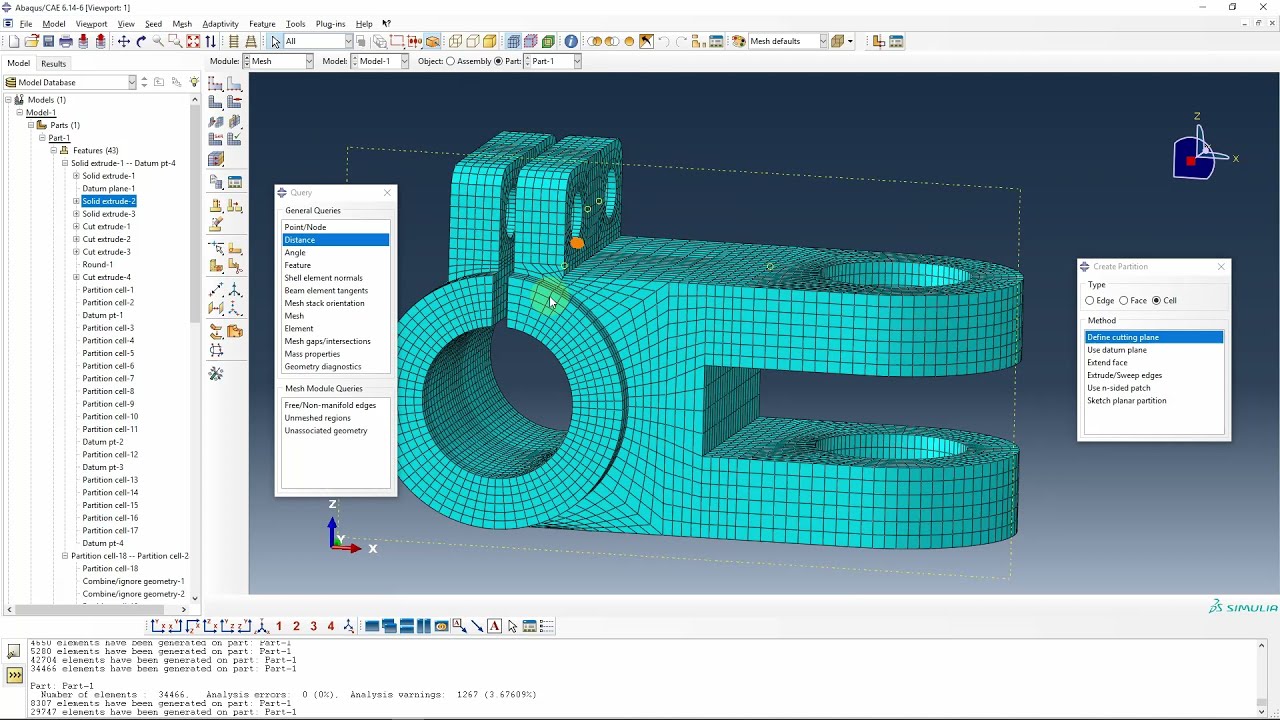
Task: Click the Auto-fit view icon
Action: click(193, 41)
